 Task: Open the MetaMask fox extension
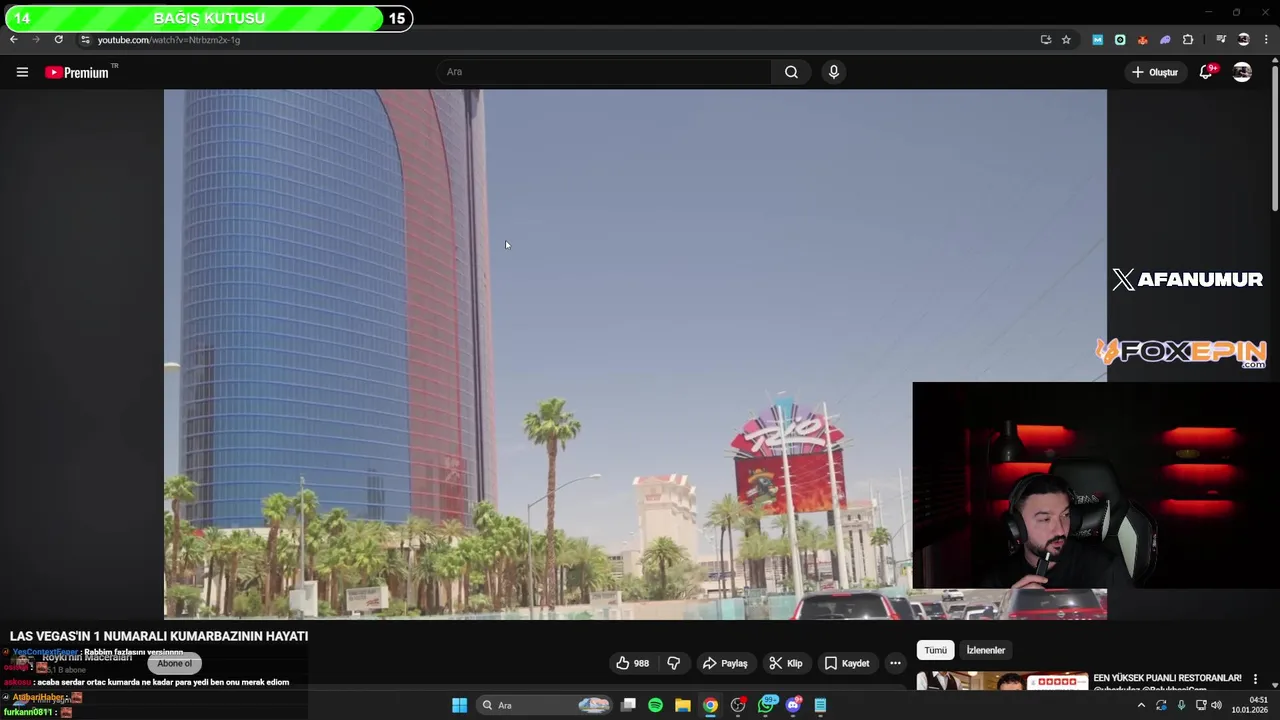click(x=1142, y=40)
